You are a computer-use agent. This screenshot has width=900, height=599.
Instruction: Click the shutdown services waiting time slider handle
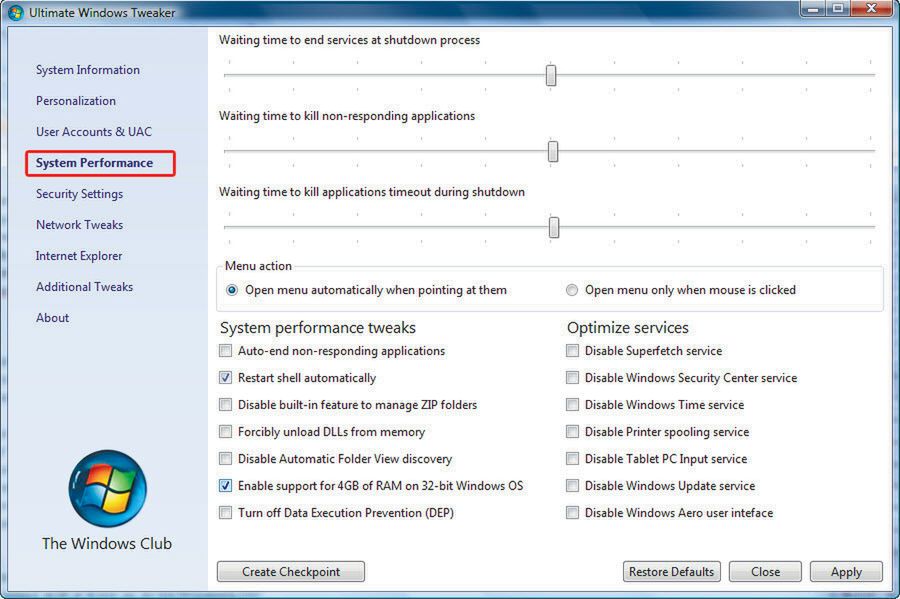tap(551, 75)
